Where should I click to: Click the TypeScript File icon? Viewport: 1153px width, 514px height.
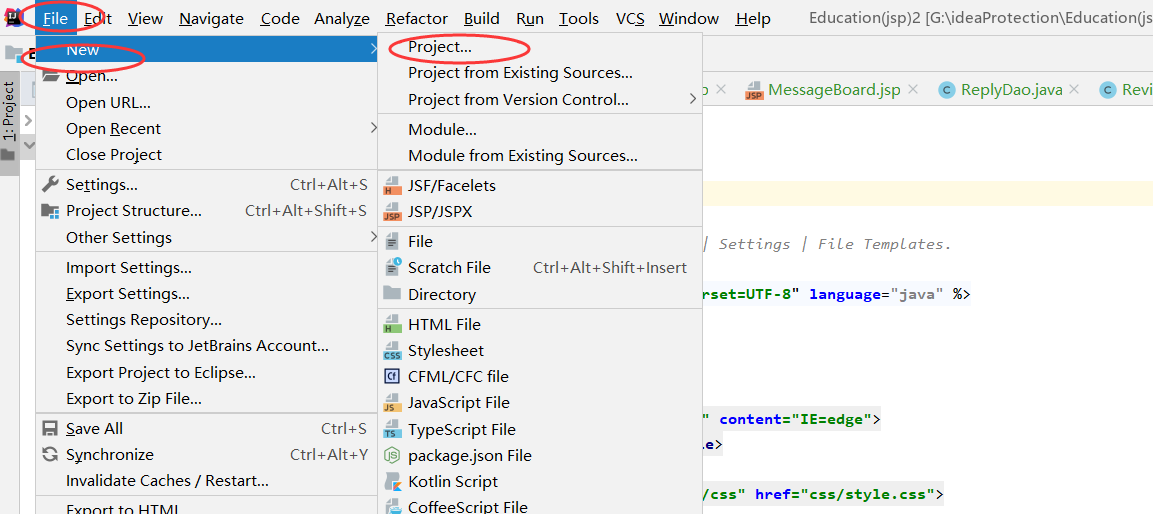(x=393, y=429)
